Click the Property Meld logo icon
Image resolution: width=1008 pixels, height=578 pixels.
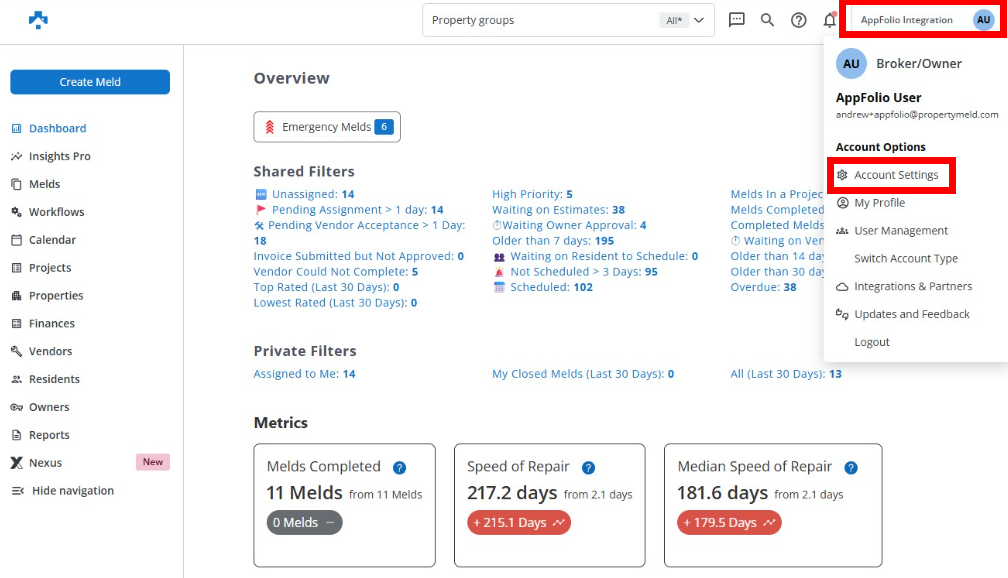[x=38, y=20]
